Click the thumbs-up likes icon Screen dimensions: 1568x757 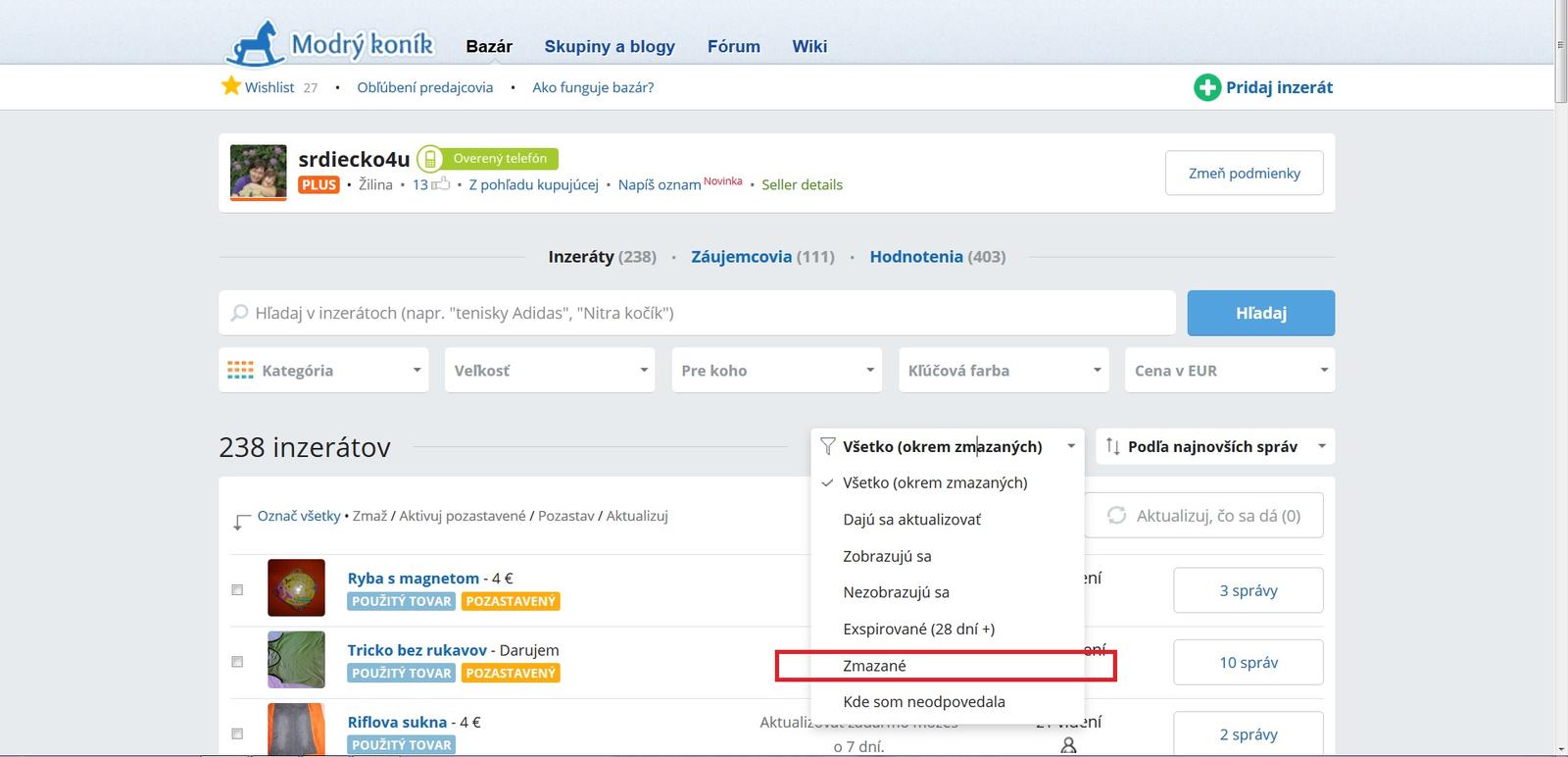coord(441,184)
